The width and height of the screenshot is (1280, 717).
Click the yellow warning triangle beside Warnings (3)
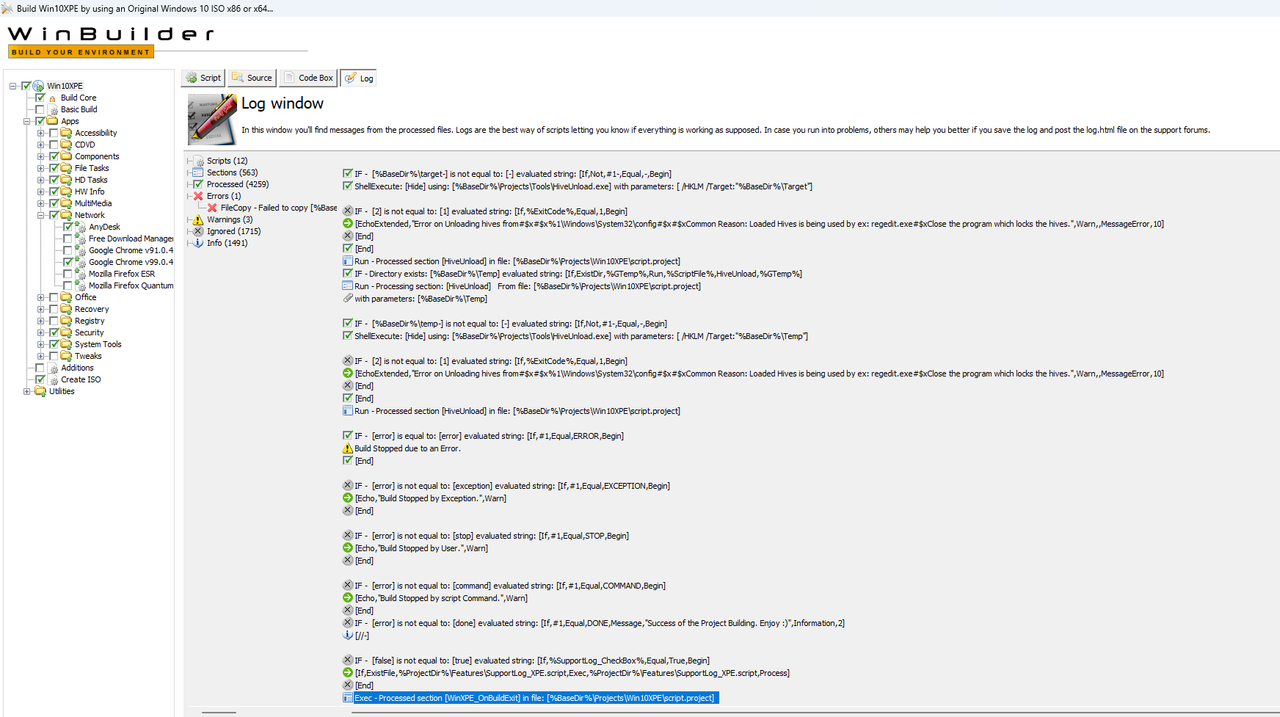pos(198,220)
